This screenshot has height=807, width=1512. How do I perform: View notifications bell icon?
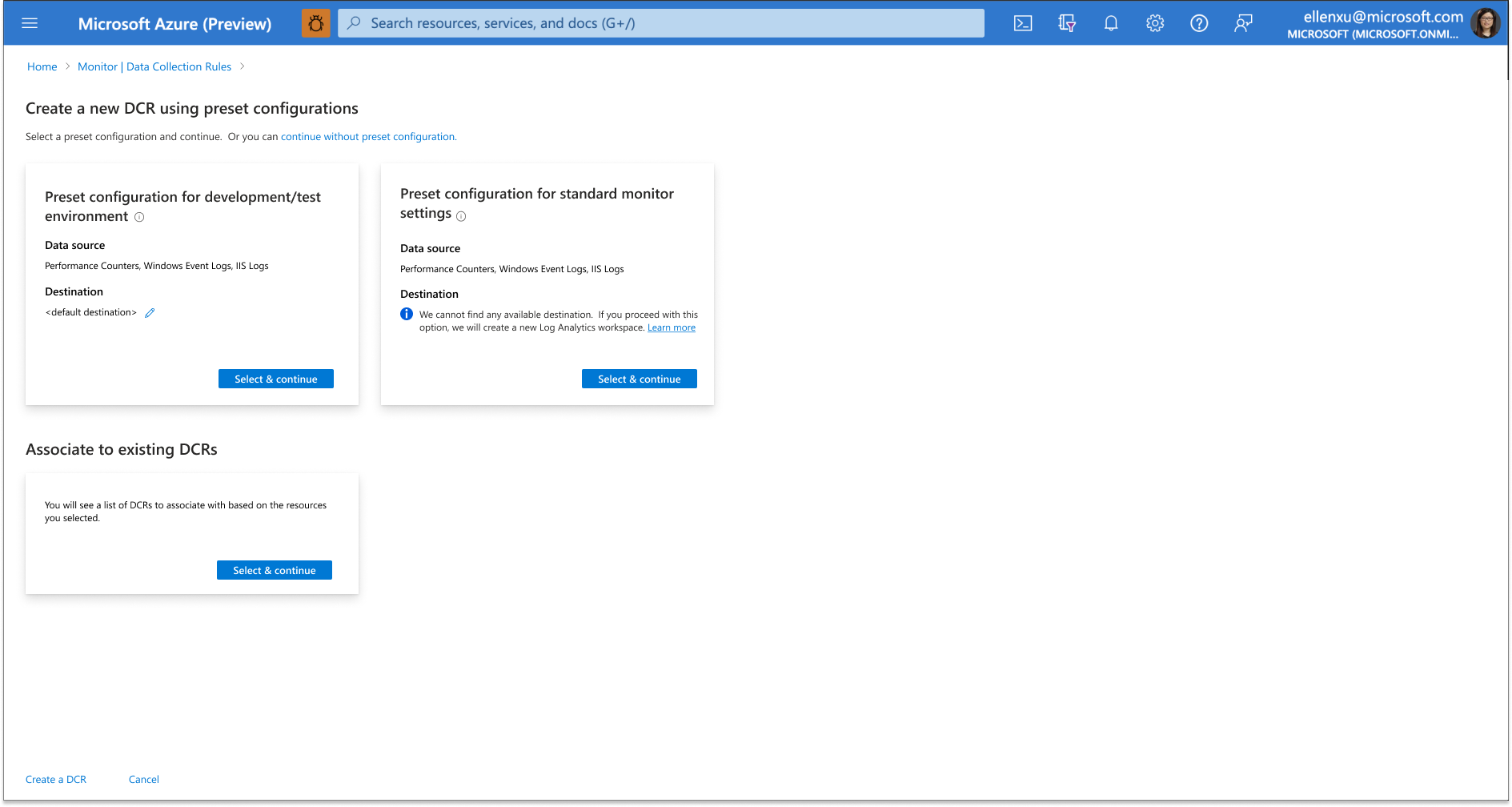pos(1111,23)
